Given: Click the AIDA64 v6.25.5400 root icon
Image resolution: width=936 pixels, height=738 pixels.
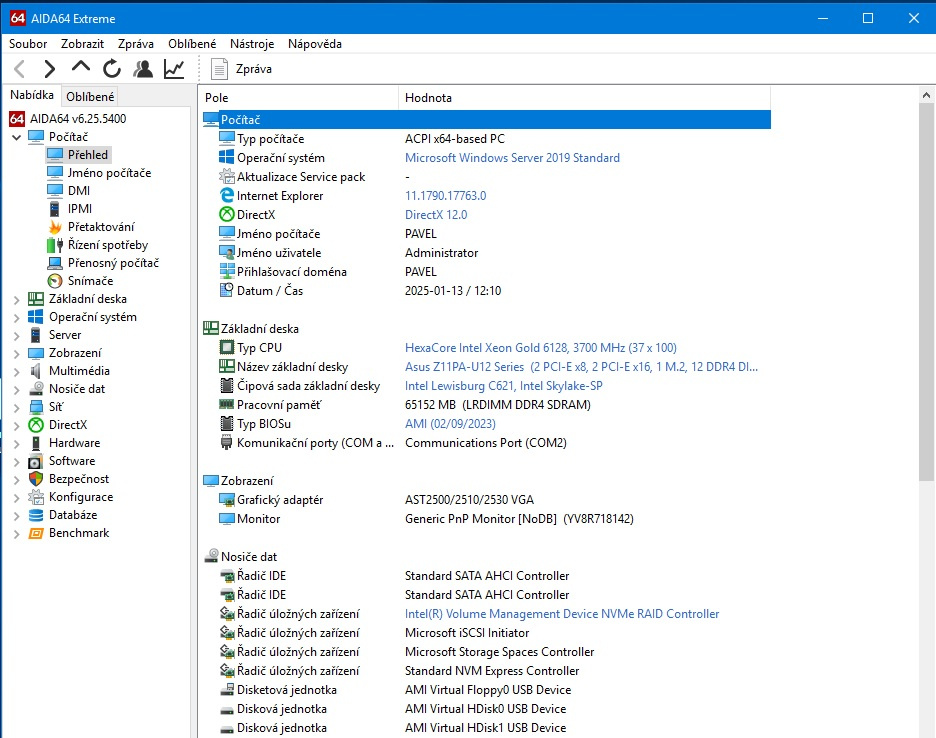Looking at the screenshot, I should point(17,118).
